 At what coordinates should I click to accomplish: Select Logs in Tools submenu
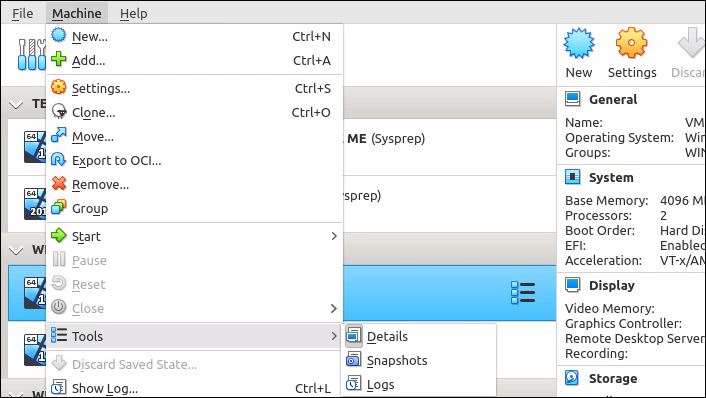tap(420, 384)
